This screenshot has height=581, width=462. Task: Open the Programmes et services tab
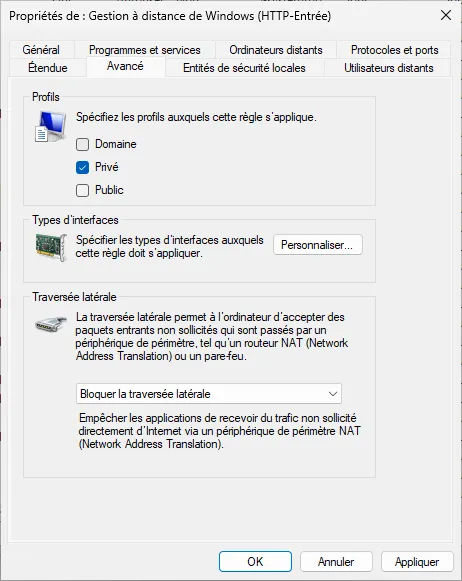[144, 50]
